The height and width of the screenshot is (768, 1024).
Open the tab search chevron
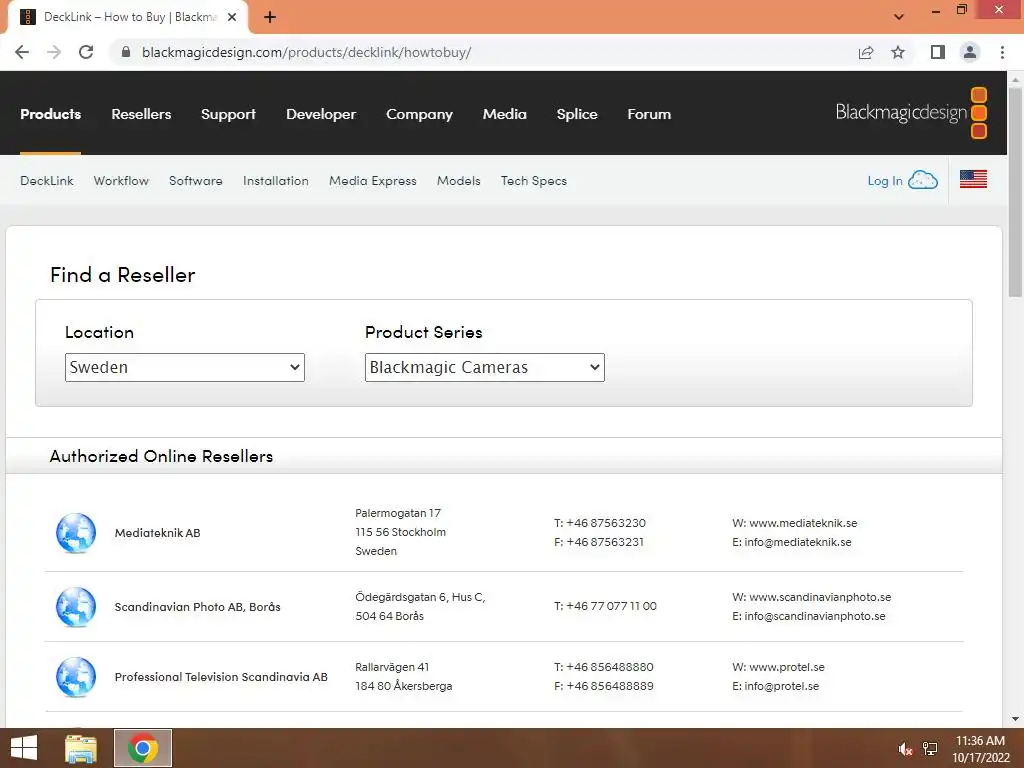899,17
